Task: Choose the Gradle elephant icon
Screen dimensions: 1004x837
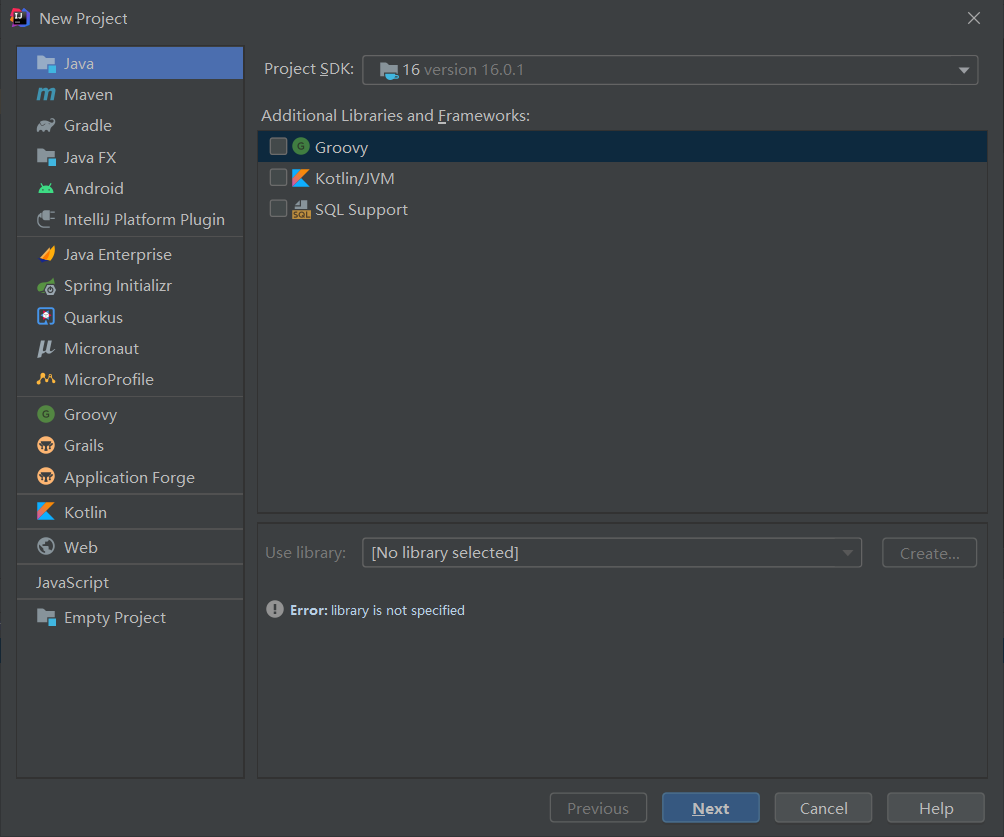Action: click(46, 126)
